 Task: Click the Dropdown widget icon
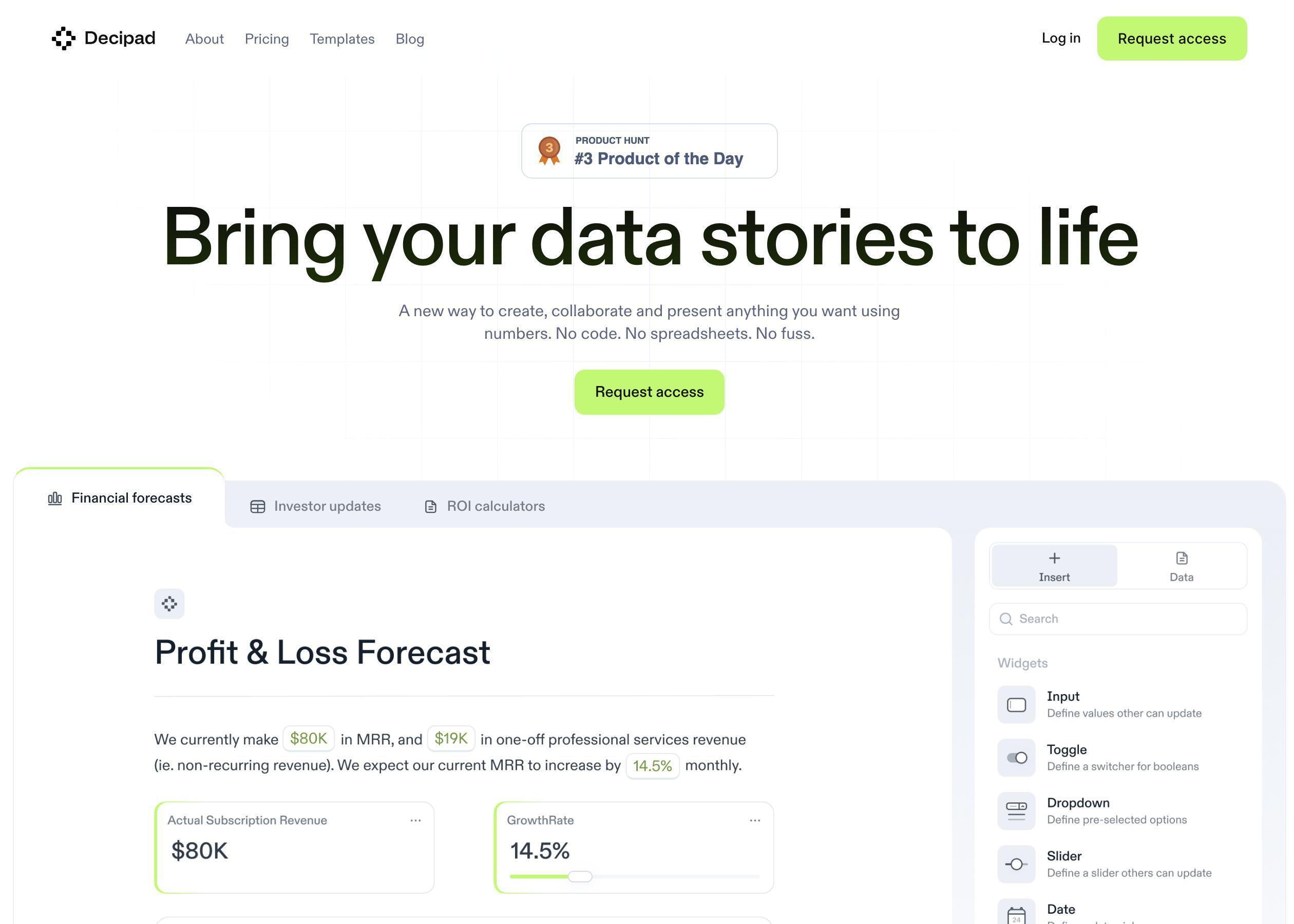point(1017,811)
